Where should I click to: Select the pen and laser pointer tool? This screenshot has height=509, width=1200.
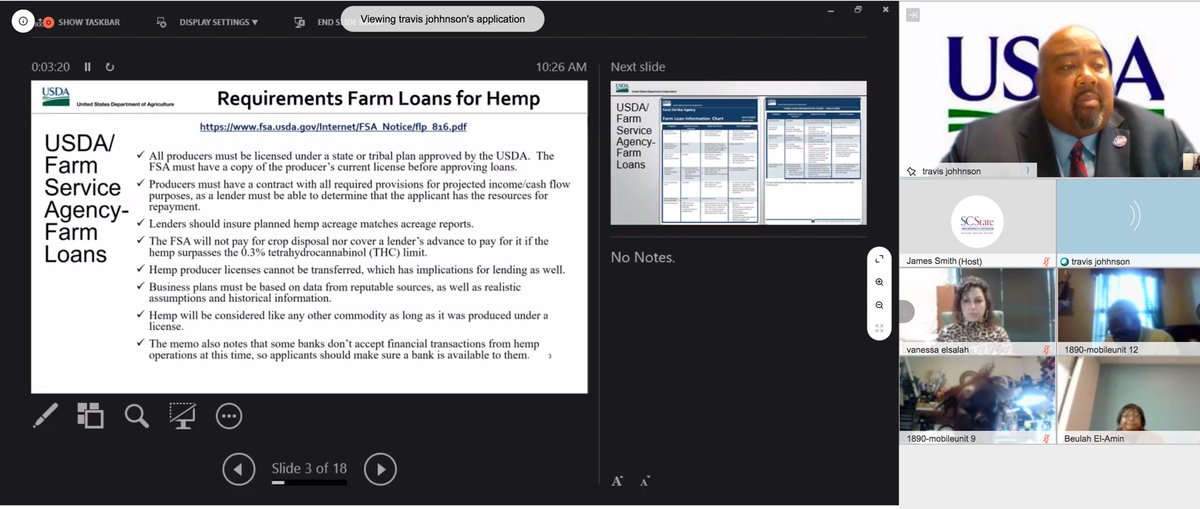click(x=45, y=415)
